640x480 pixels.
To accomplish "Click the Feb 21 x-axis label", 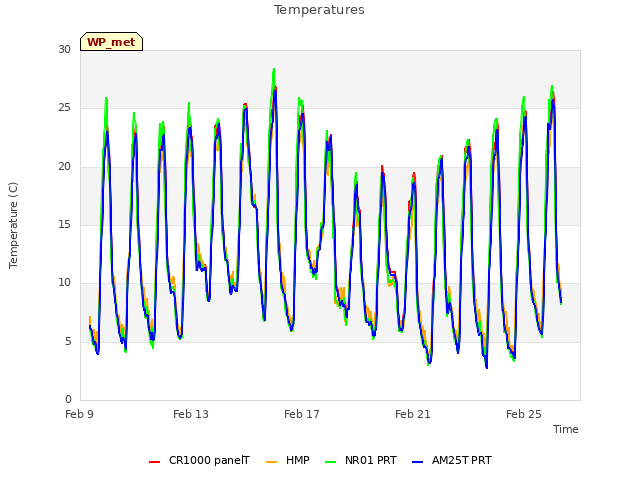I will pyautogui.click(x=413, y=414).
